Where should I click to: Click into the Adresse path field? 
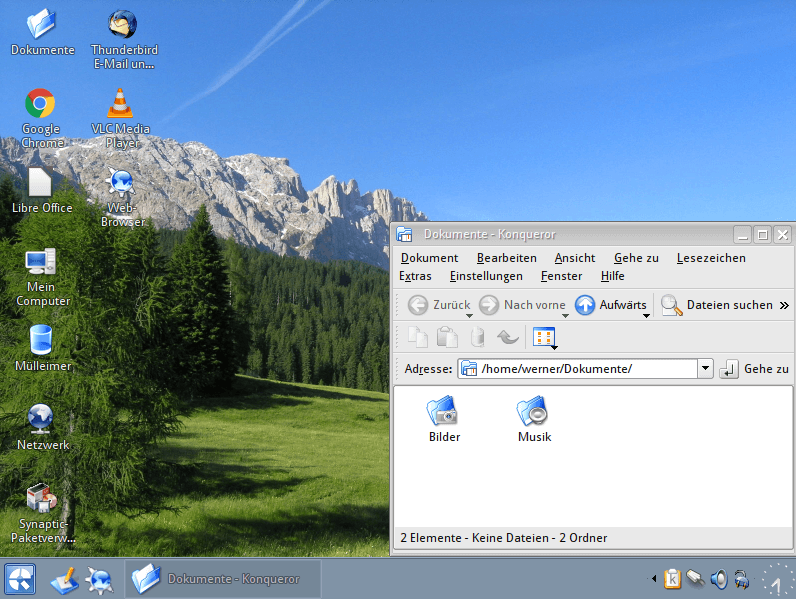coord(585,369)
